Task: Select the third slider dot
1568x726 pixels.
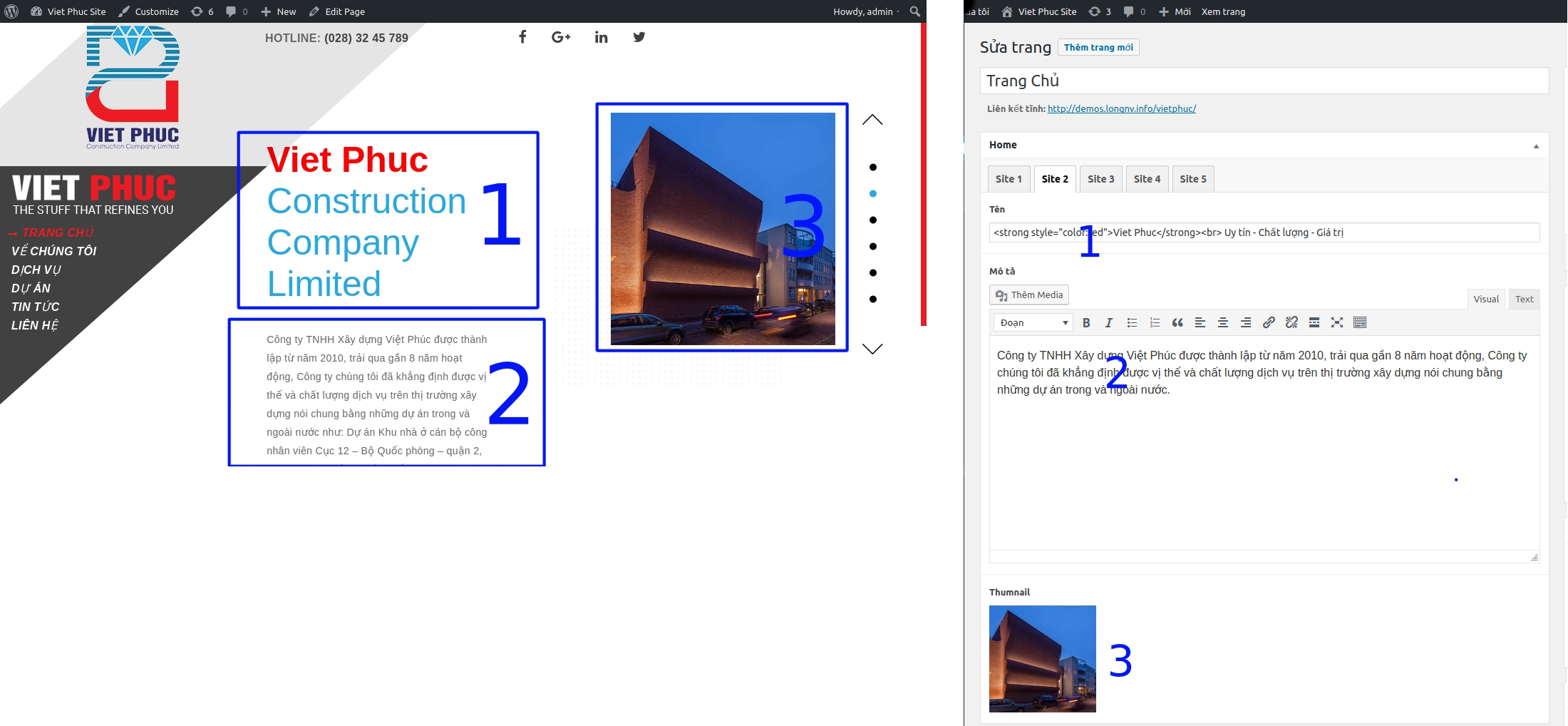Action: 873,220
